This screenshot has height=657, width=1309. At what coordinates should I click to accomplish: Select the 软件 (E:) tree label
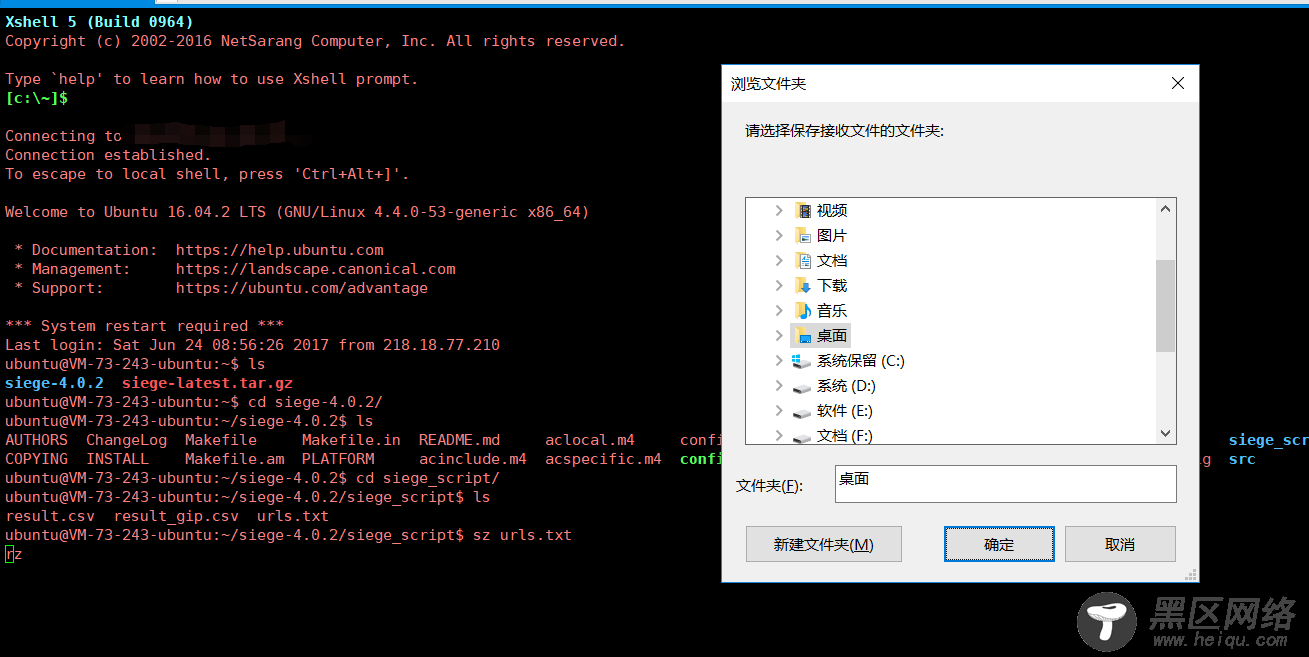tap(845, 410)
